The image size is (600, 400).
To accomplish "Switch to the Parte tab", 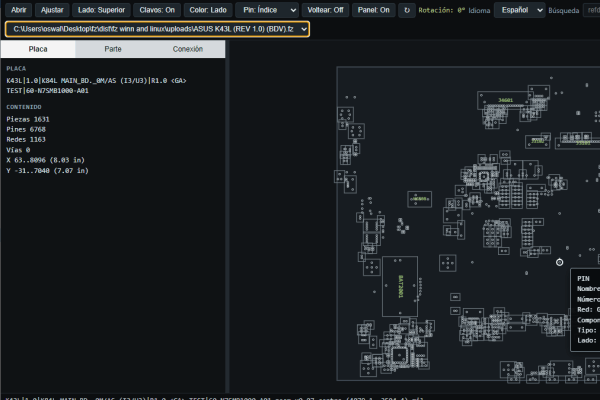I will (x=113, y=49).
